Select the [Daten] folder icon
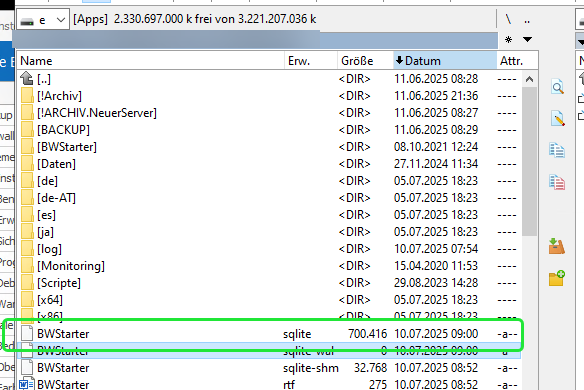This screenshot has height=390, width=584. pos(27,164)
